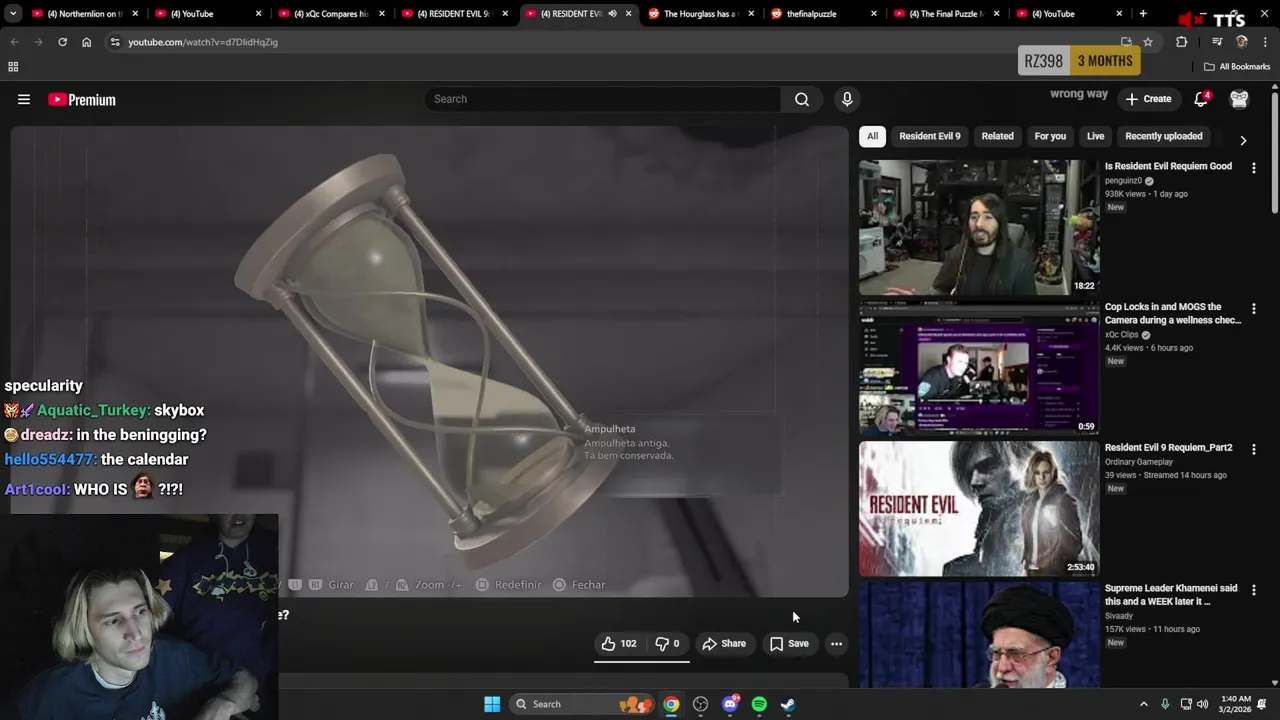Open the Create menu
Viewport: 1280px width, 720px height.
tap(1148, 99)
